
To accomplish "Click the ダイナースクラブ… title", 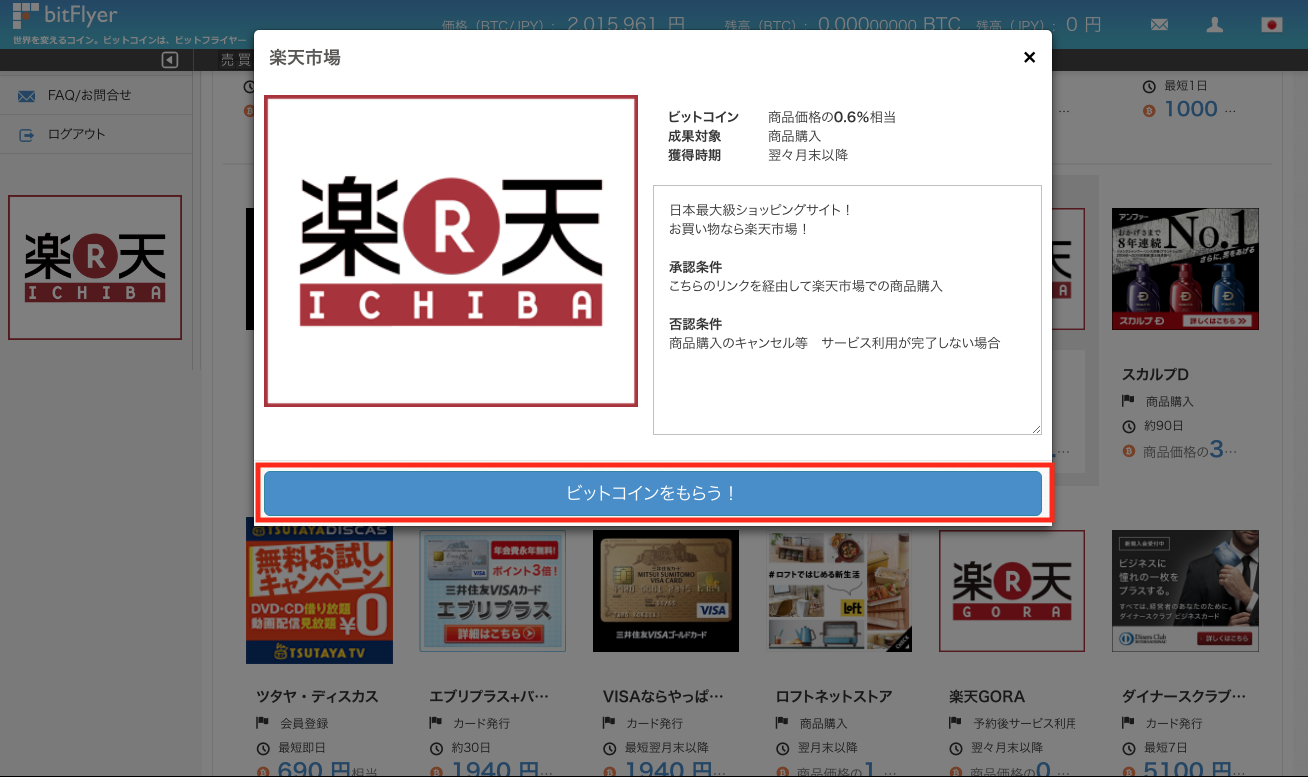I will pos(1184,696).
